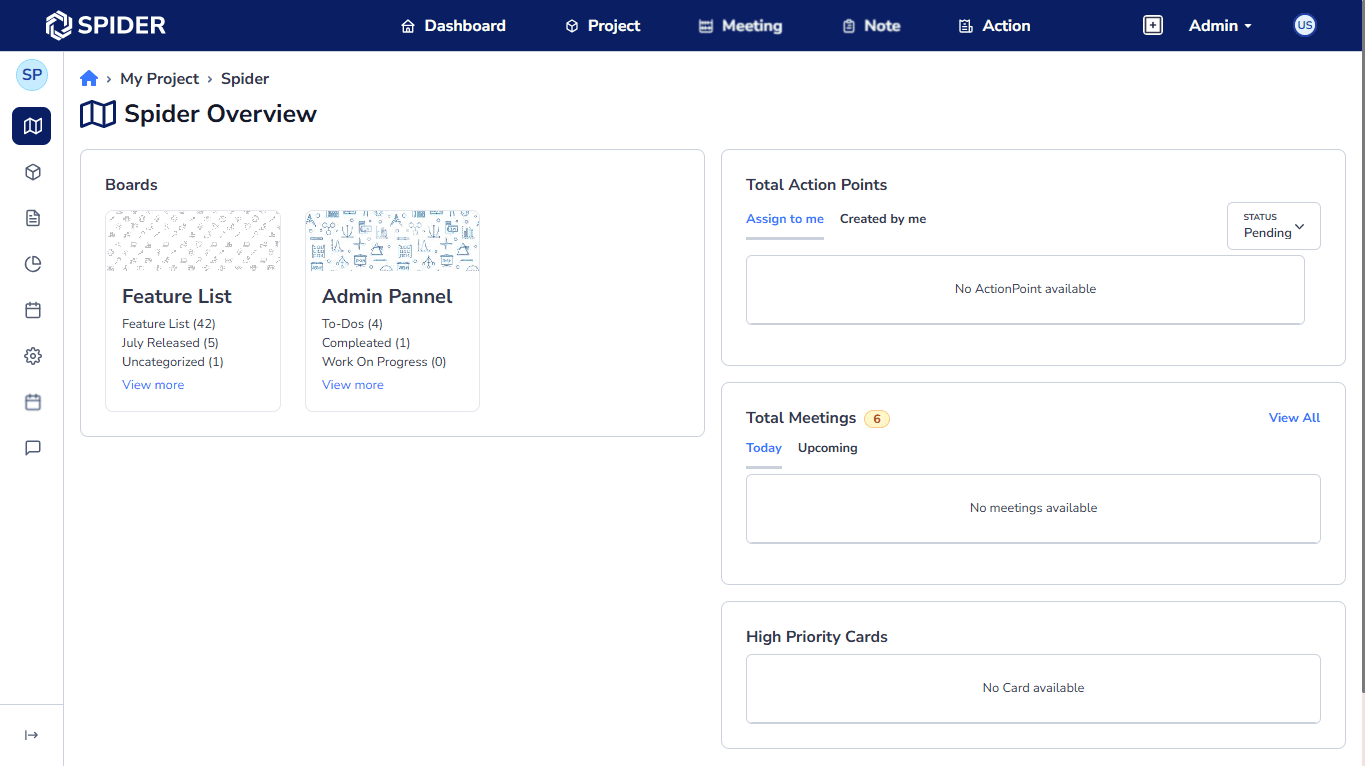This screenshot has width=1365, height=766.
Task: Switch to the Created by me filter
Action: [x=883, y=218]
